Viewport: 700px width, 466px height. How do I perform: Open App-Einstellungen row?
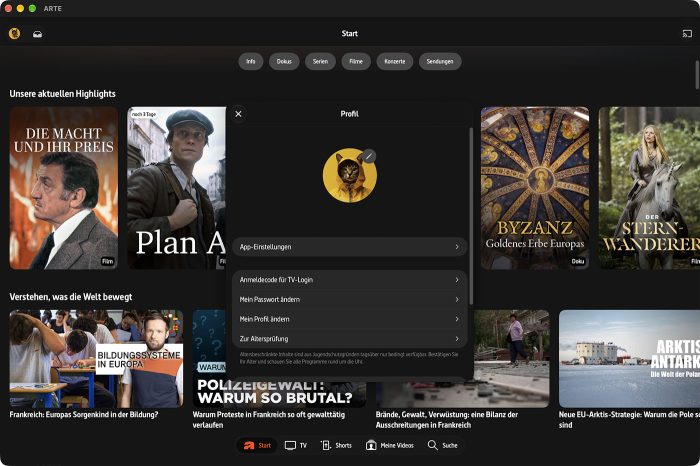pos(350,247)
